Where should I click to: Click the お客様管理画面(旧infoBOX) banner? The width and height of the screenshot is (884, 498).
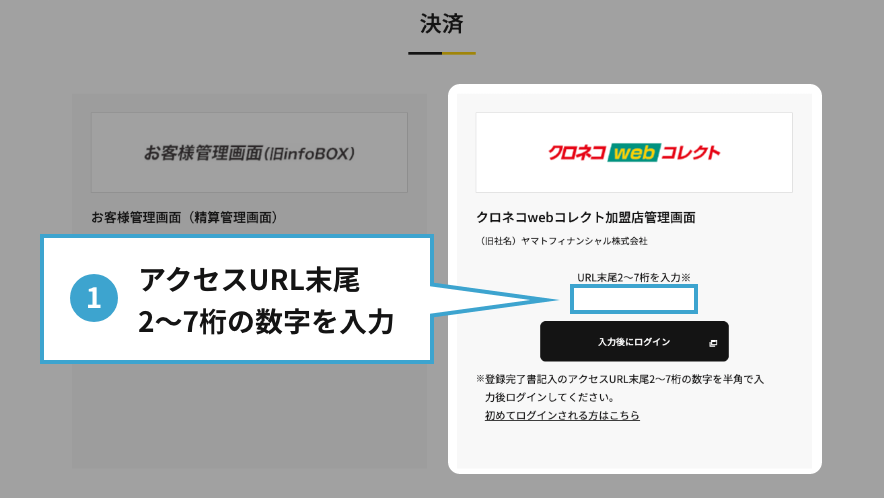[249, 152]
